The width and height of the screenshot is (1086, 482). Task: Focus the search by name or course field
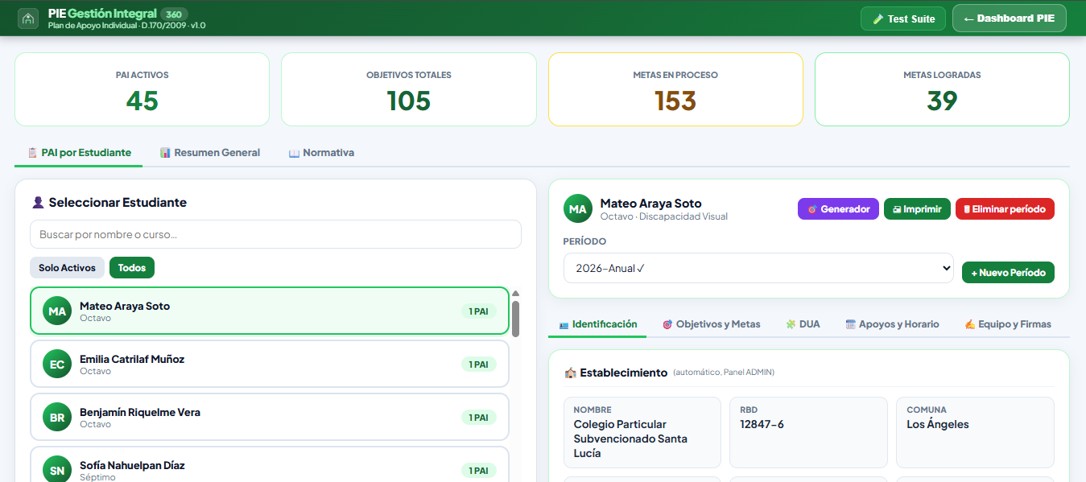pyautogui.click(x=276, y=234)
